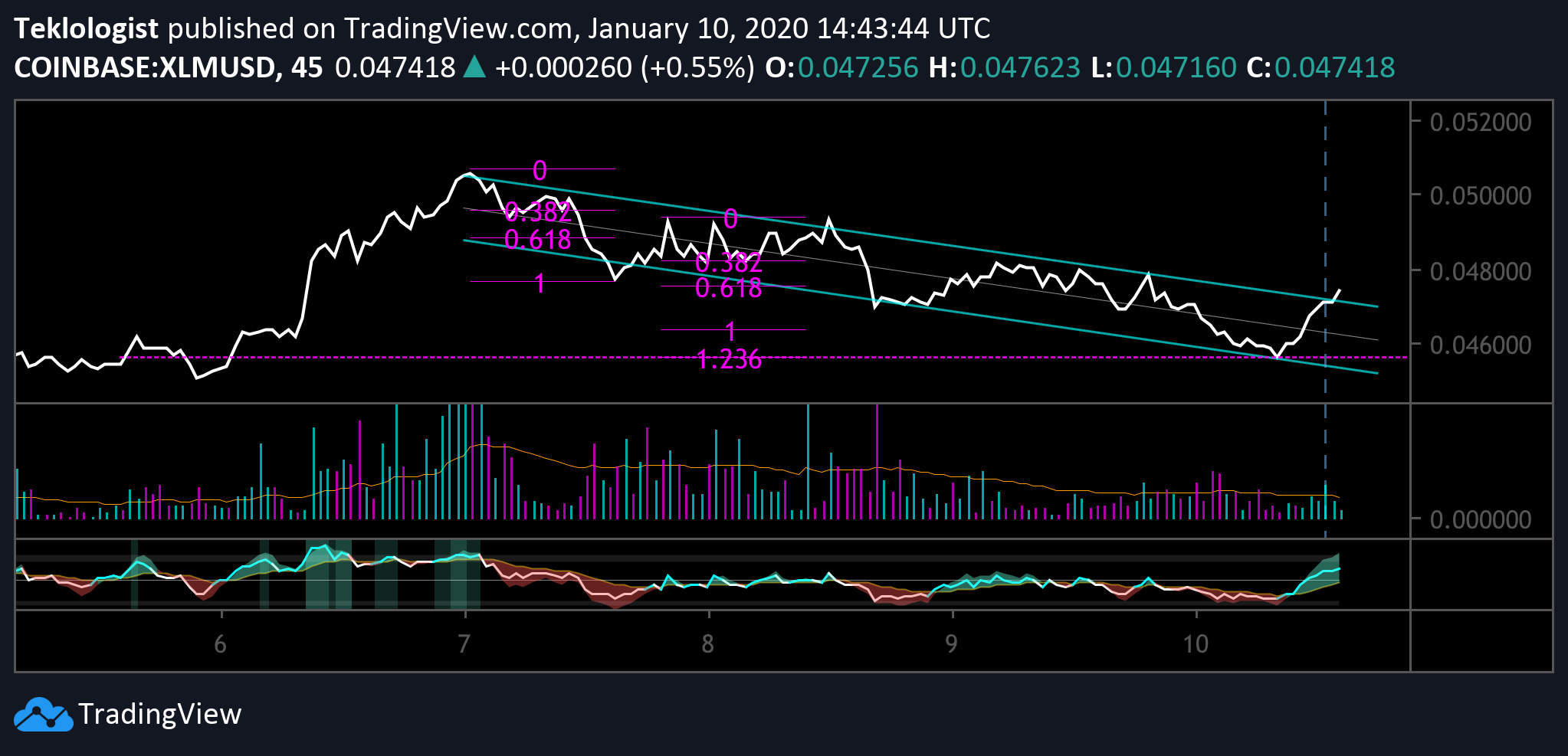Click the published timestamp January 10, 2020
The image size is (1568, 756).
coord(698,29)
